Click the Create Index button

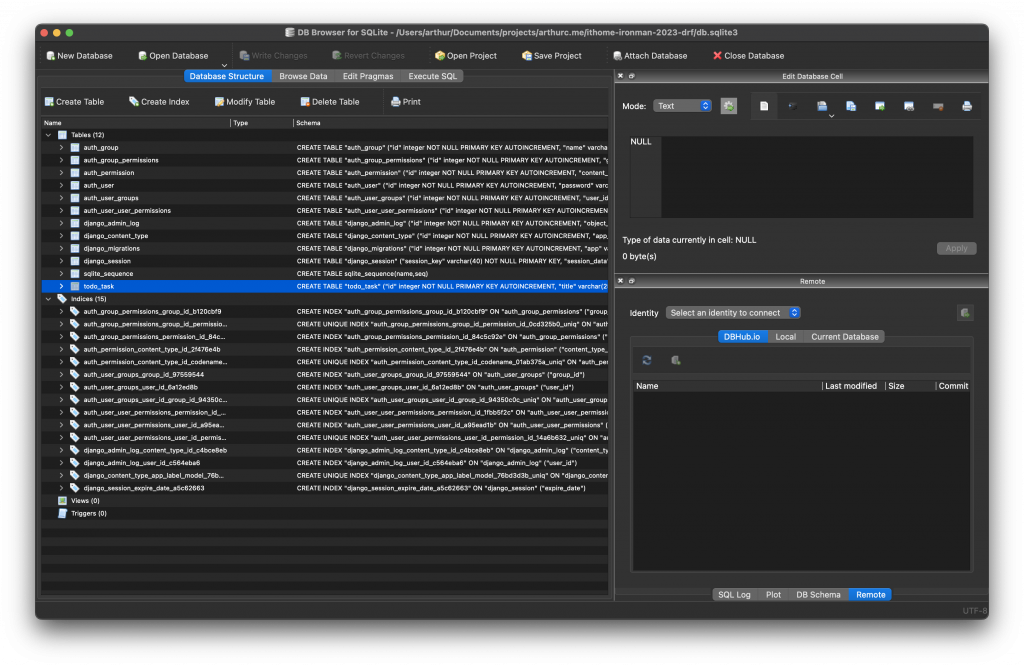pos(159,101)
